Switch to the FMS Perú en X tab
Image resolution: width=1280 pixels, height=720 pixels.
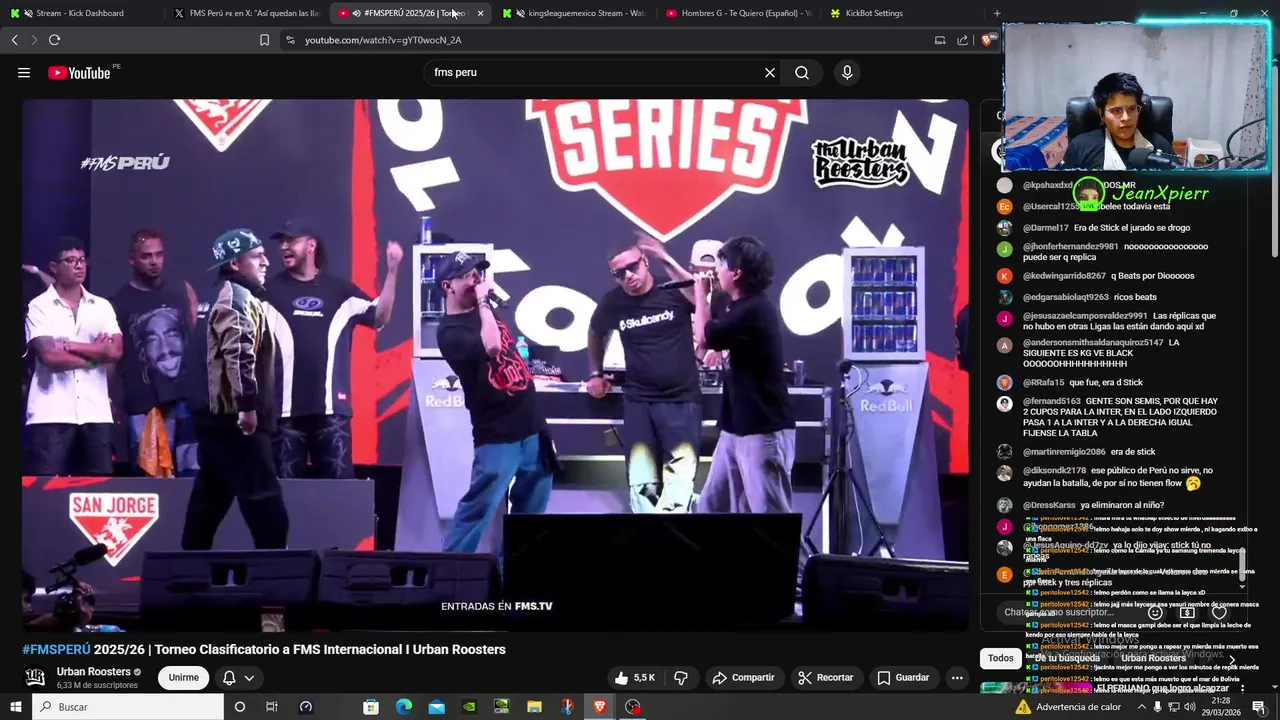click(x=246, y=13)
